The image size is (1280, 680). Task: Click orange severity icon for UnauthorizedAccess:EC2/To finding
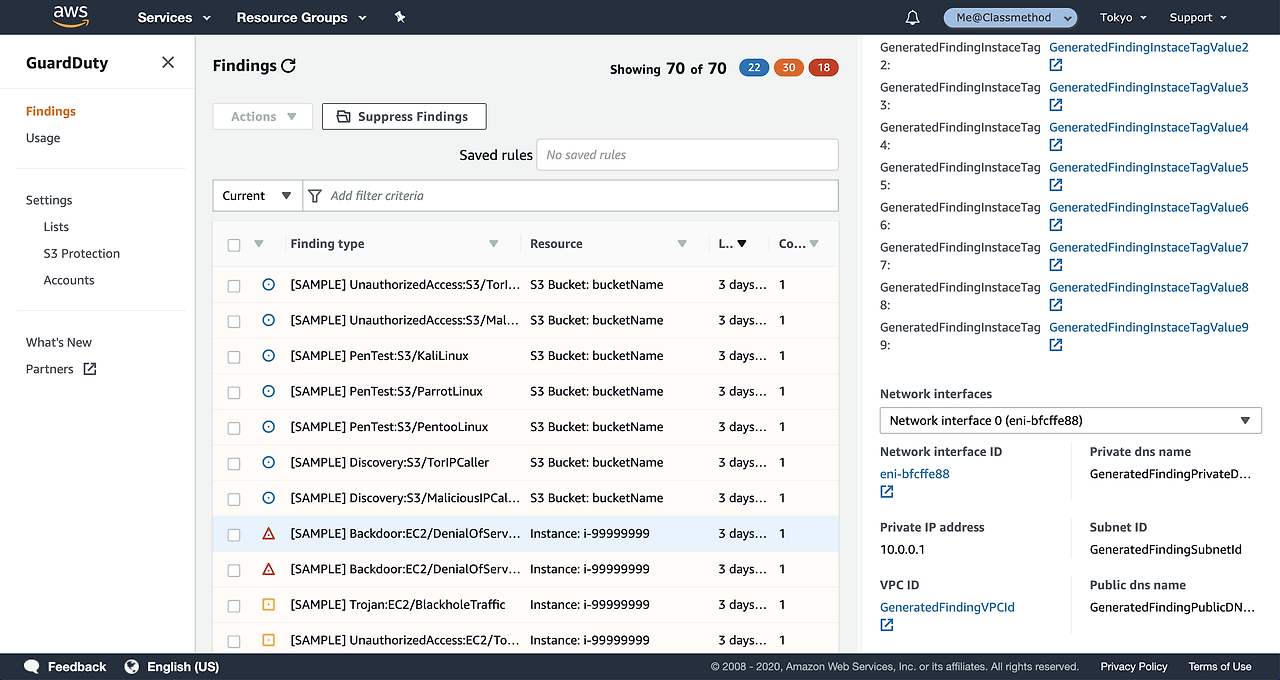[268, 640]
